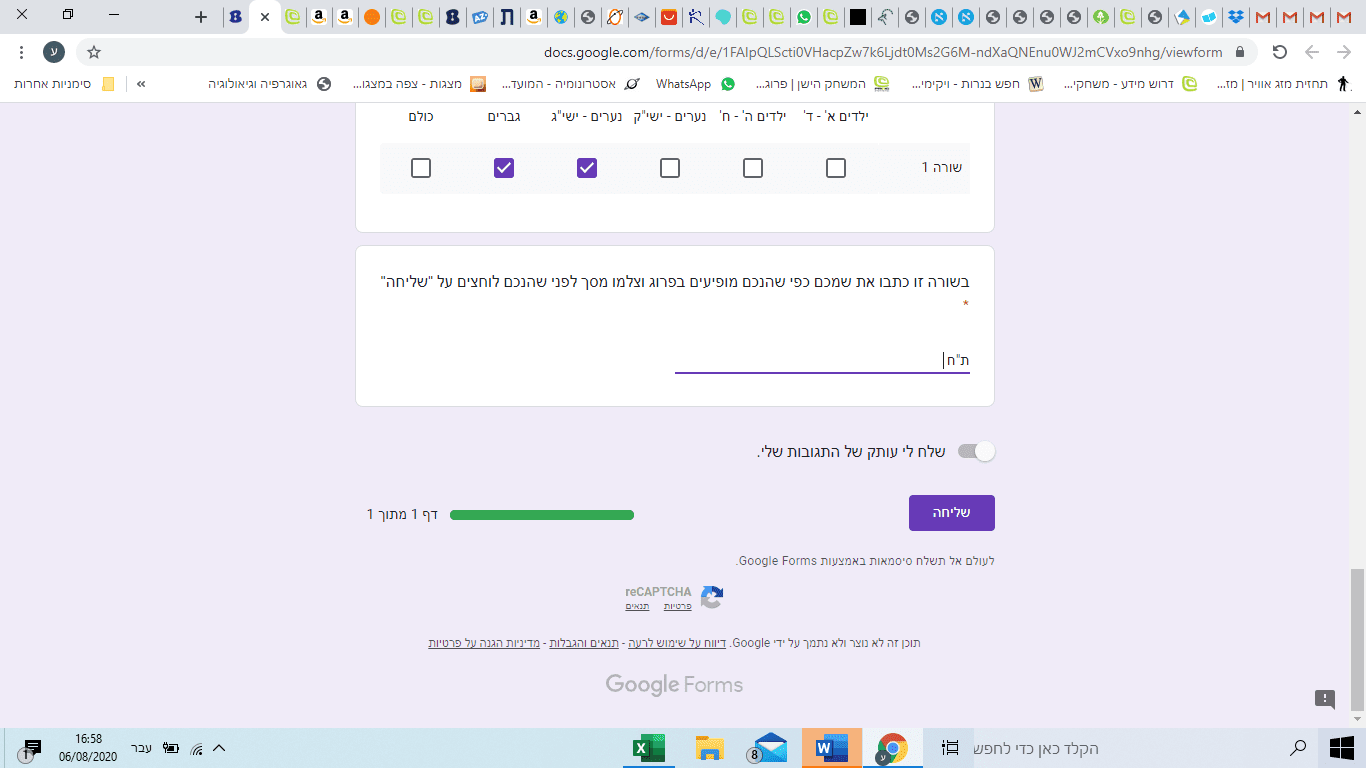
Task: Open Excel from the taskbar
Action: [x=650, y=748]
